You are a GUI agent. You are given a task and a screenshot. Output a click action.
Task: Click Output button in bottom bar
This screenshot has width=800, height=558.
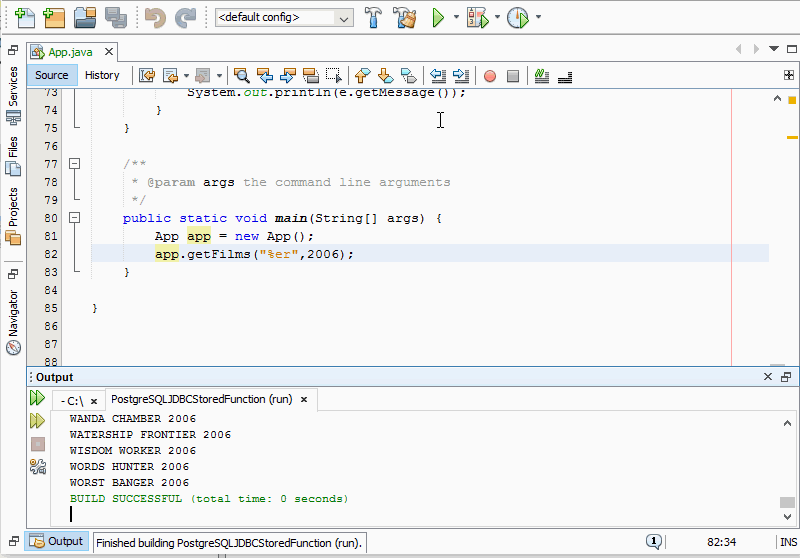[x=58, y=541]
